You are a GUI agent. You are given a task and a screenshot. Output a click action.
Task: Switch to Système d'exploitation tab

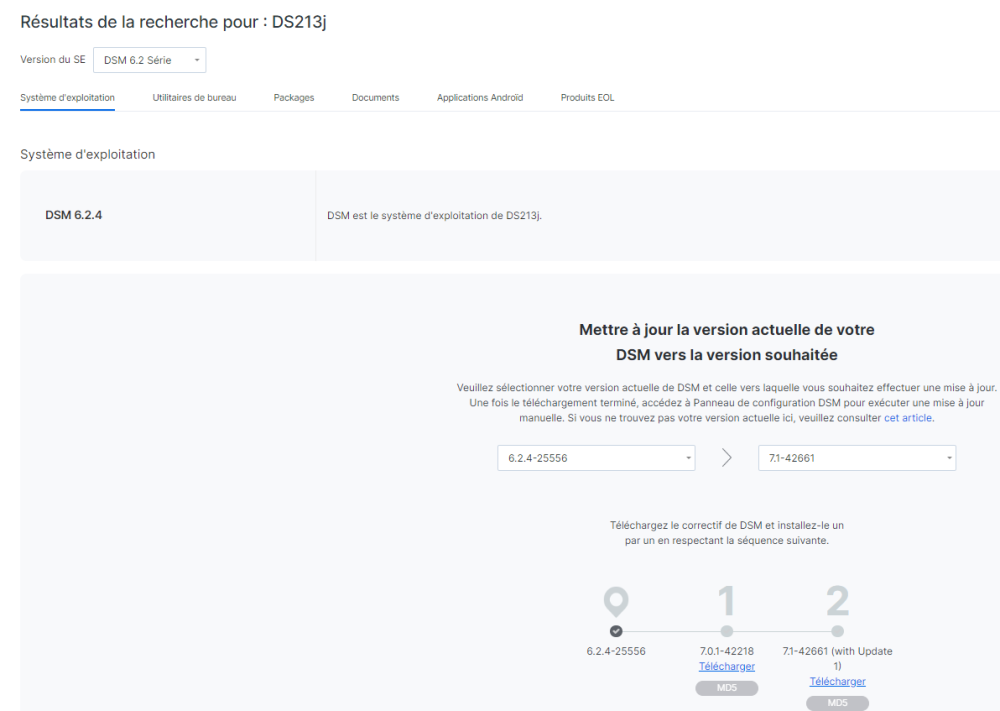click(67, 98)
